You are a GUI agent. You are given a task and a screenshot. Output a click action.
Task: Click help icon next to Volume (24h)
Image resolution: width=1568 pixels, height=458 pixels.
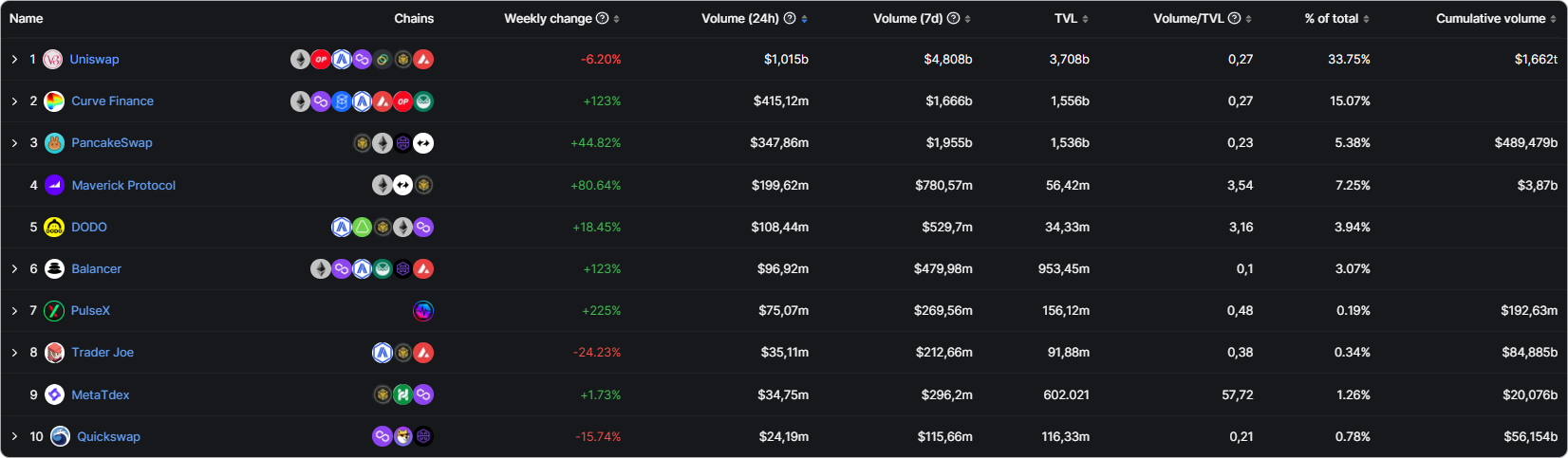(790, 19)
